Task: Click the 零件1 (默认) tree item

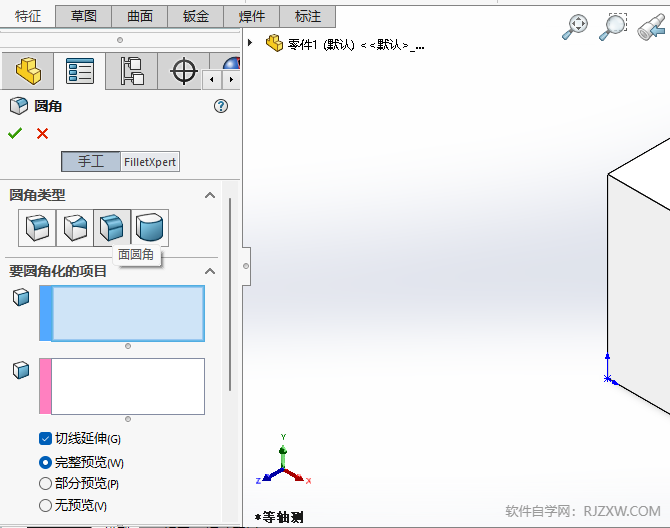Action: pos(356,44)
